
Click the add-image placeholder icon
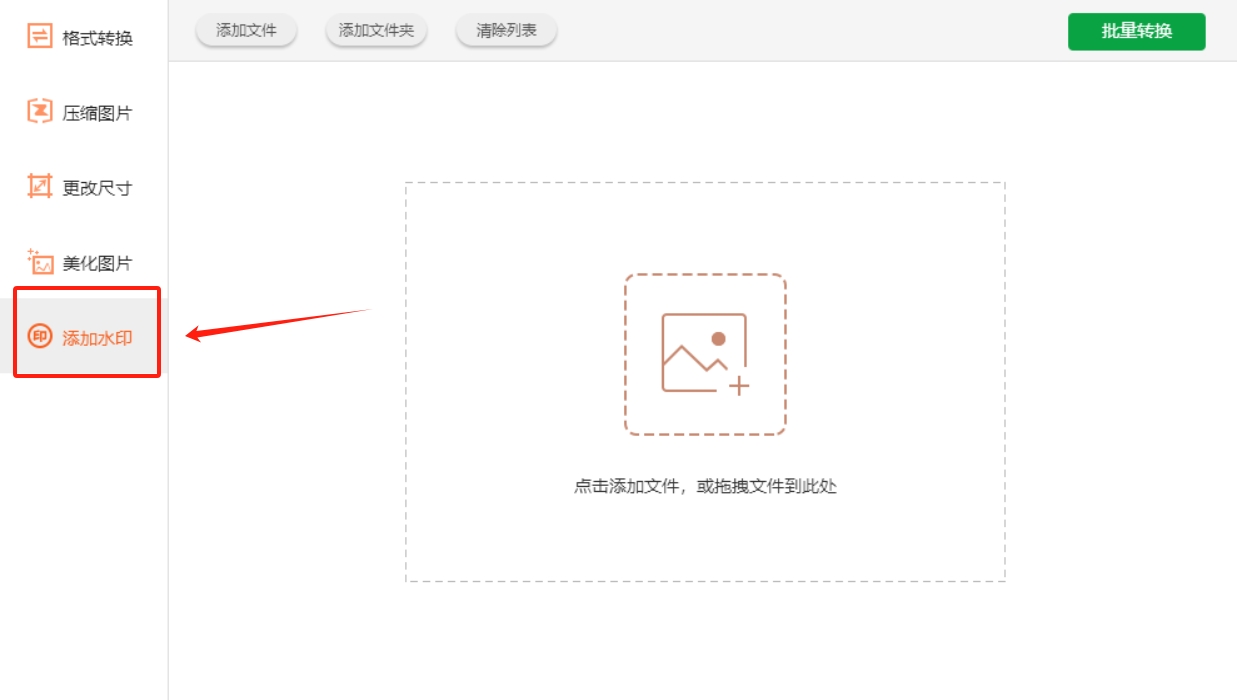coord(705,354)
